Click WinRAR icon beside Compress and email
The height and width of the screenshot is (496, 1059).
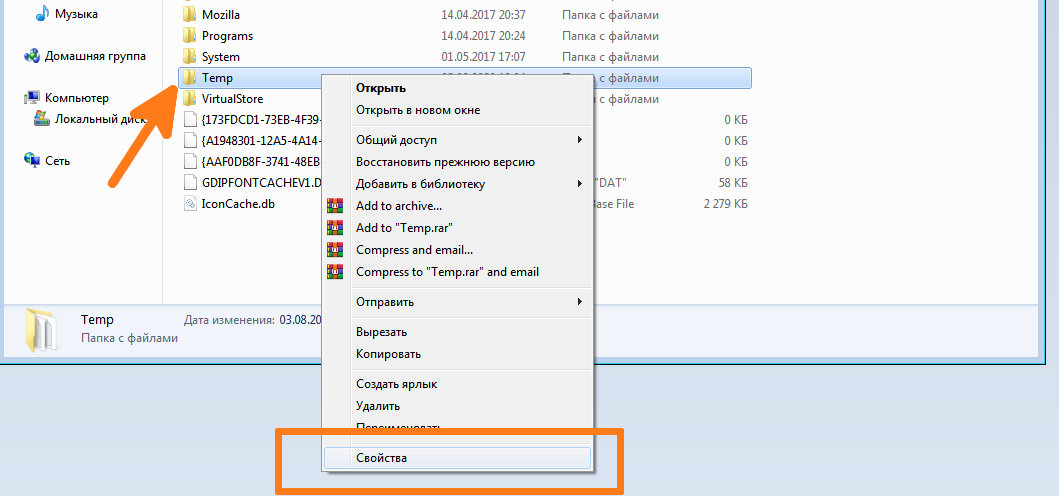coord(334,250)
